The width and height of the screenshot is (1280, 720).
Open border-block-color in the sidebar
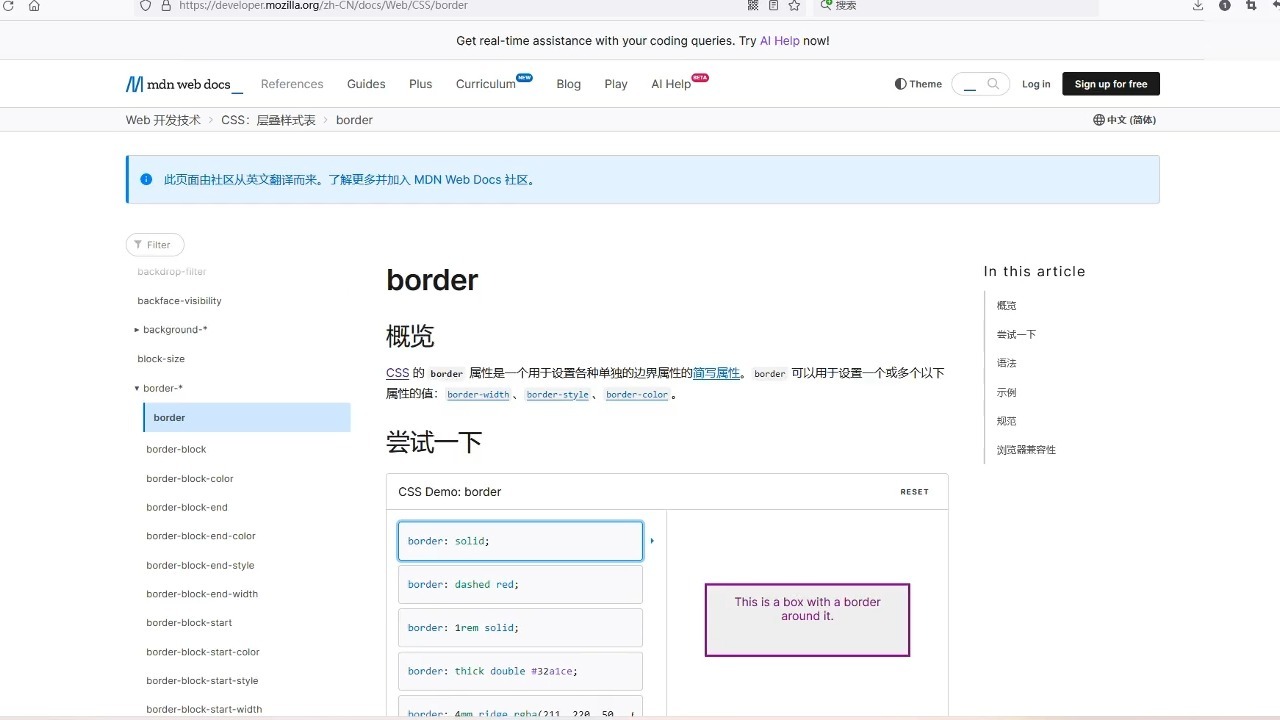pos(190,479)
